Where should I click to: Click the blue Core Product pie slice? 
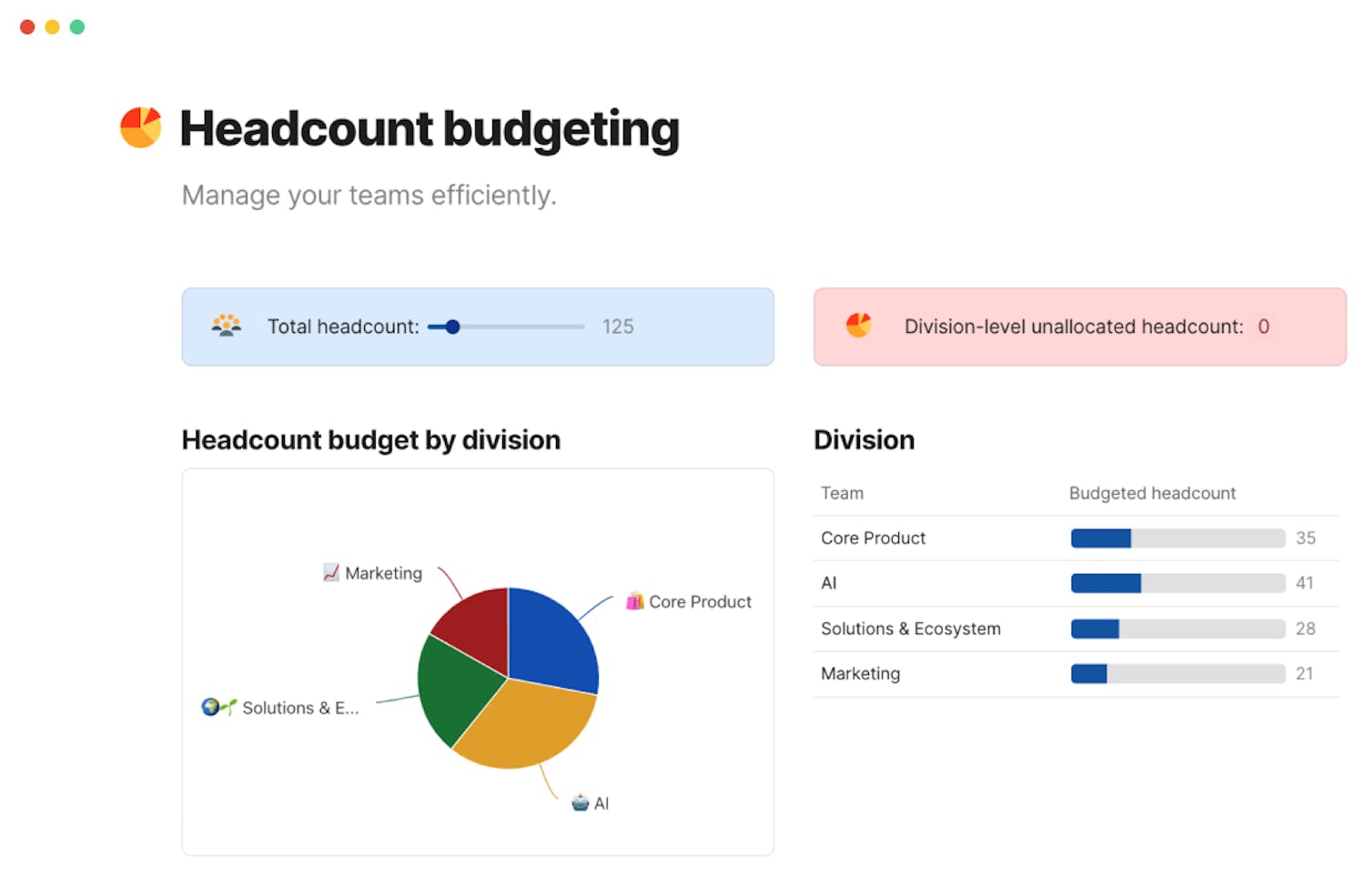pyautogui.click(x=550, y=641)
